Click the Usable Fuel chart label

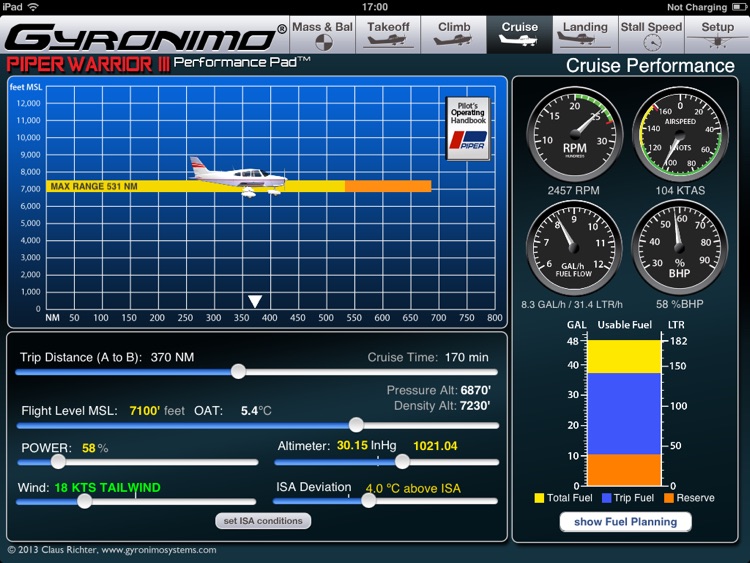click(624, 325)
